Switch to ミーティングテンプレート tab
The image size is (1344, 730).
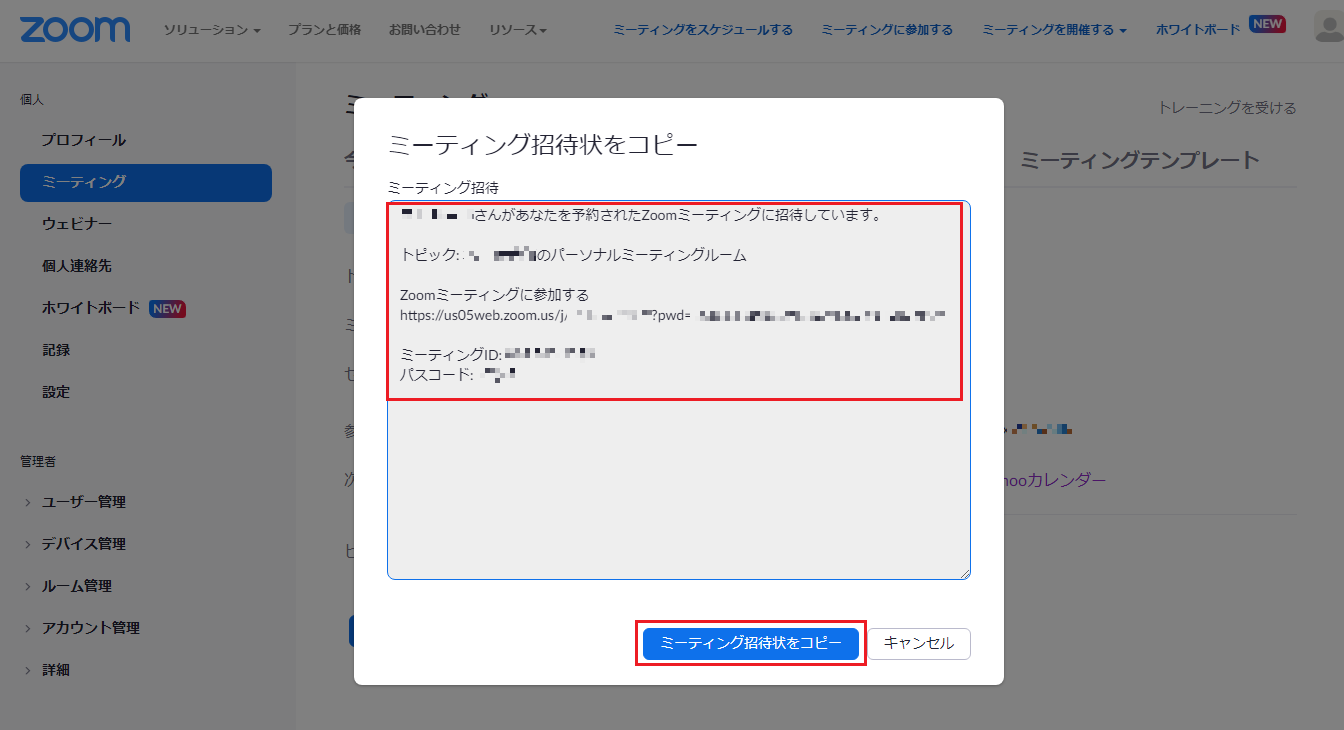point(1139,160)
